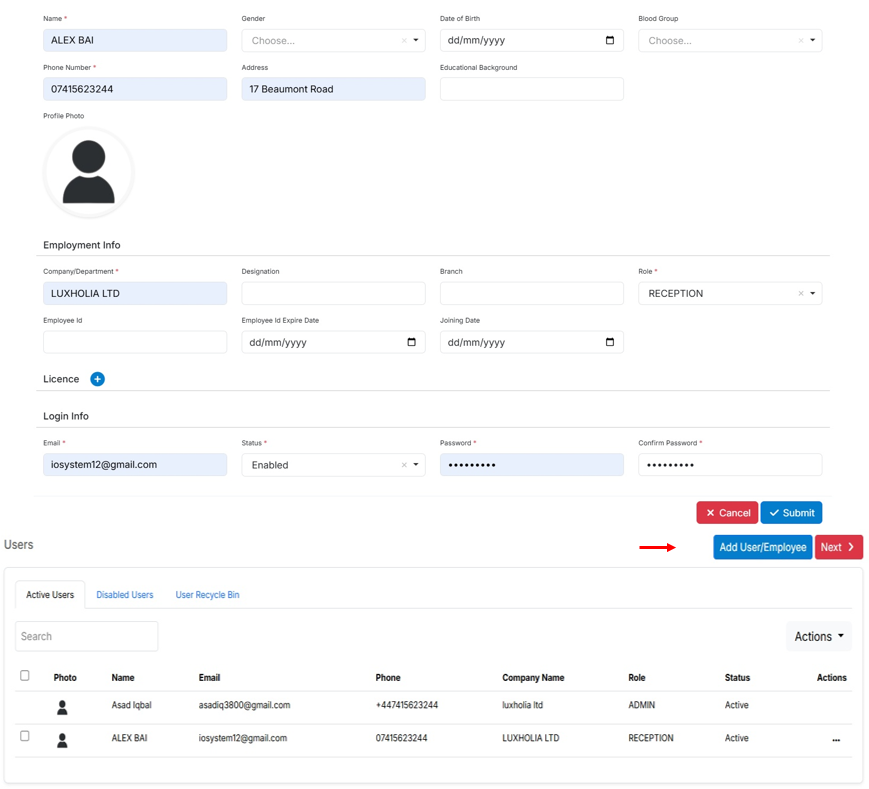Open calendar picker for Date of Birth
The image size is (869, 789).
[610, 41]
